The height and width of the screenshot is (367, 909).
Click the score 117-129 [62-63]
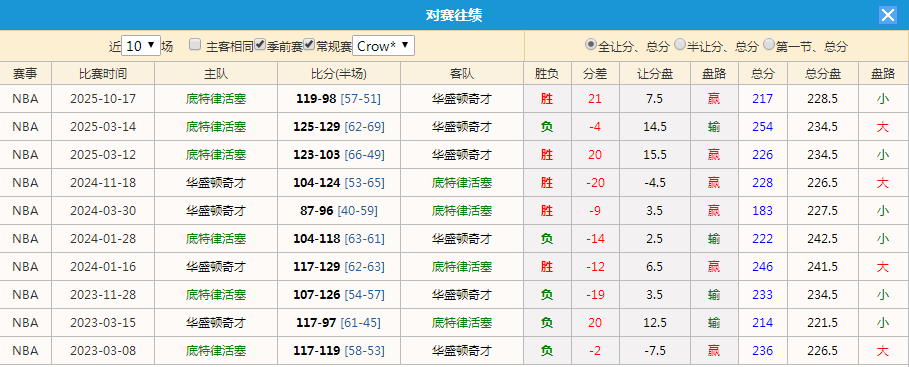click(x=339, y=267)
